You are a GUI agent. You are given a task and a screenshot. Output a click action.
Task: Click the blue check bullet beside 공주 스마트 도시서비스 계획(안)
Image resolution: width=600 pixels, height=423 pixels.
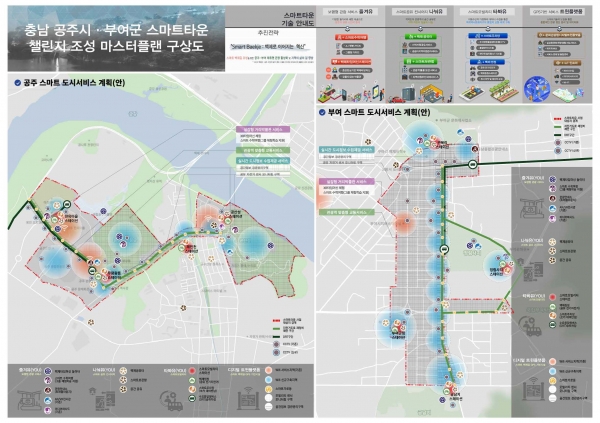click(17, 83)
